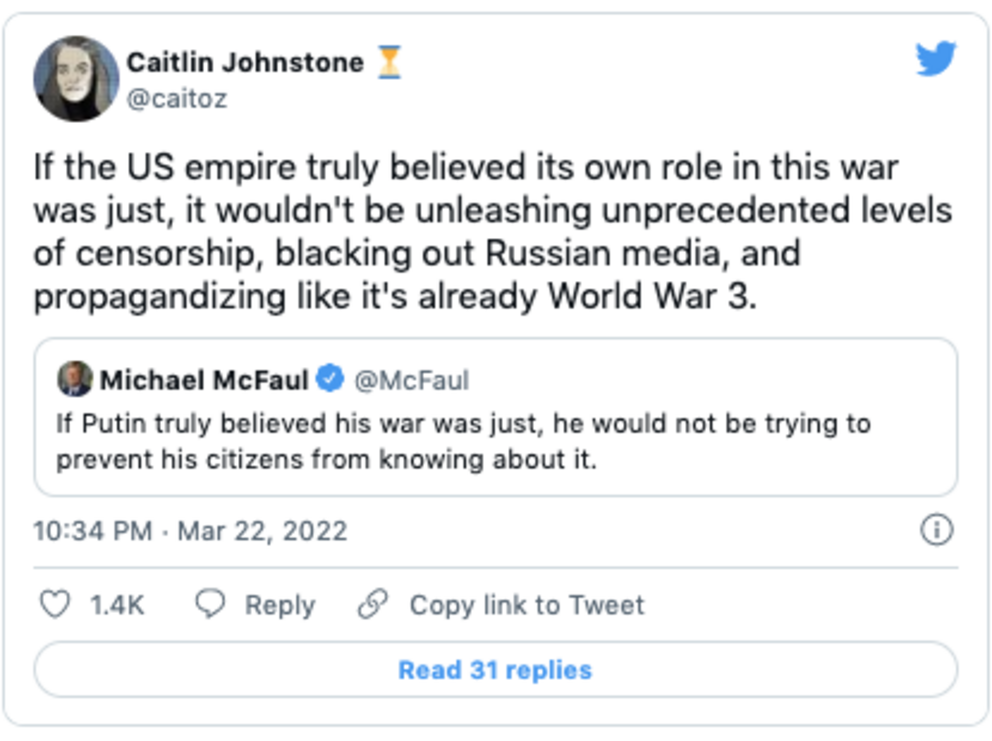Open Caitlin Johnstone's profile avatar
The image size is (992, 741).
tap(75, 79)
